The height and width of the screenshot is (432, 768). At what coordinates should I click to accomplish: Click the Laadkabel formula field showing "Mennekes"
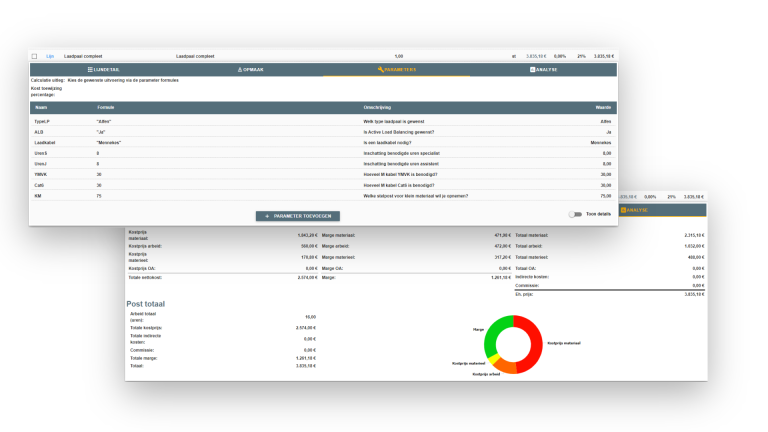pyautogui.click(x=108, y=142)
